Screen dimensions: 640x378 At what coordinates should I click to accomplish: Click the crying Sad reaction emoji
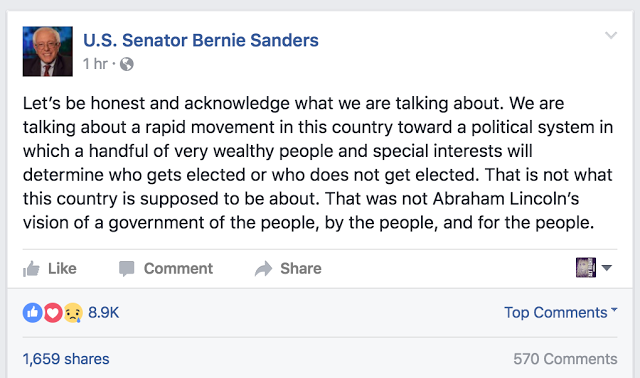tap(73, 313)
